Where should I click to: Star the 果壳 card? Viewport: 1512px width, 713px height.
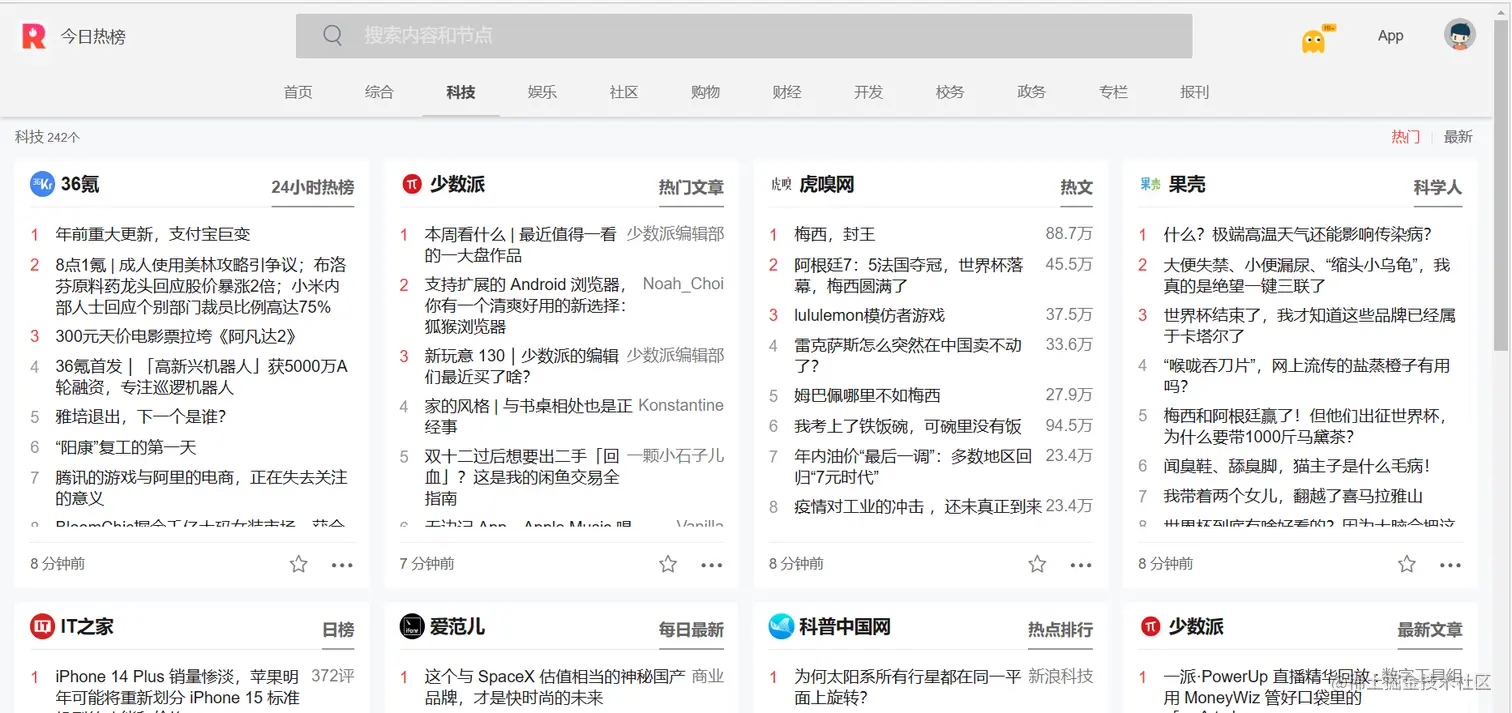pyautogui.click(x=1407, y=564)
